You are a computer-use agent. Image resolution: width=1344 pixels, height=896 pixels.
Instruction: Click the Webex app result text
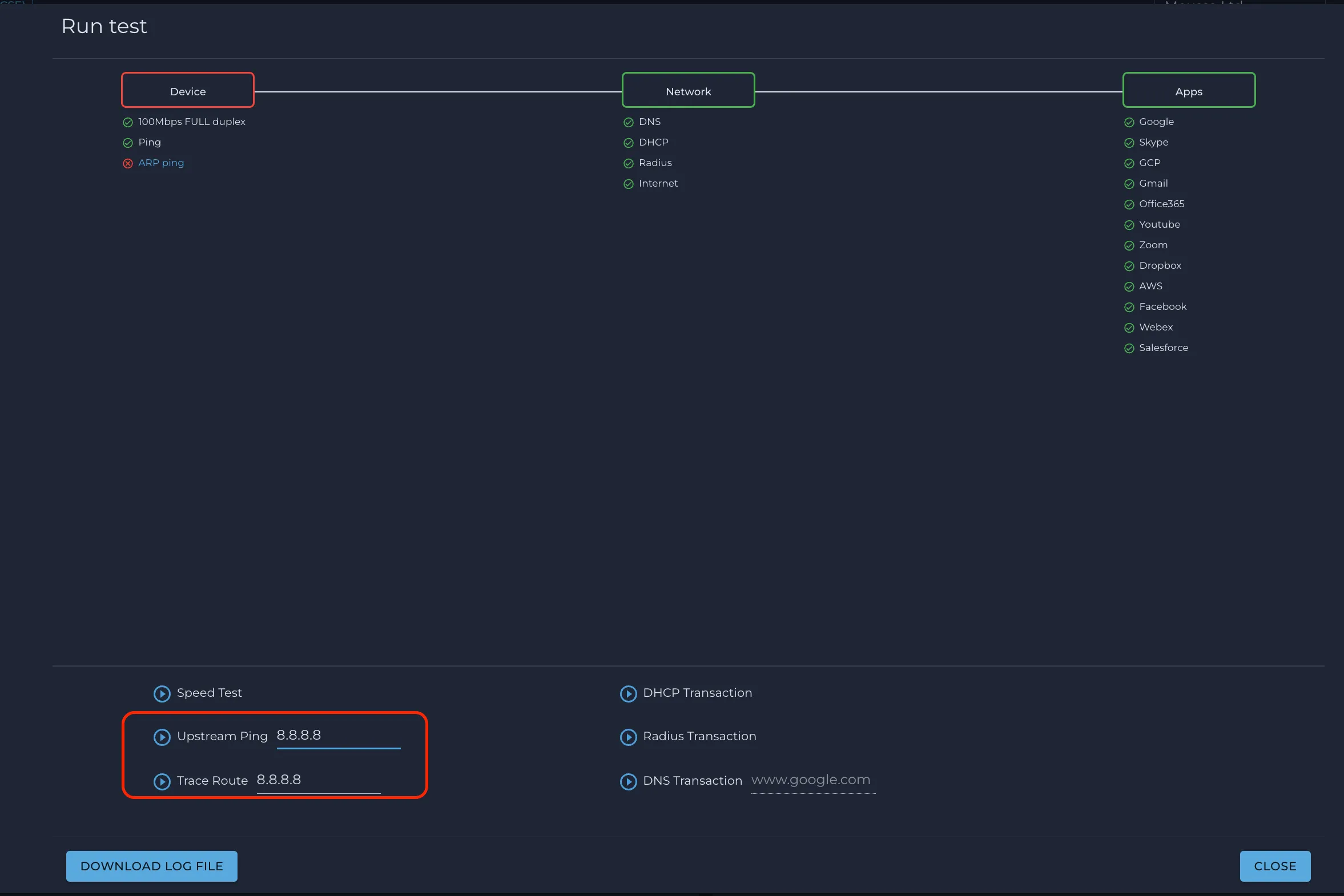[1156, 328]
